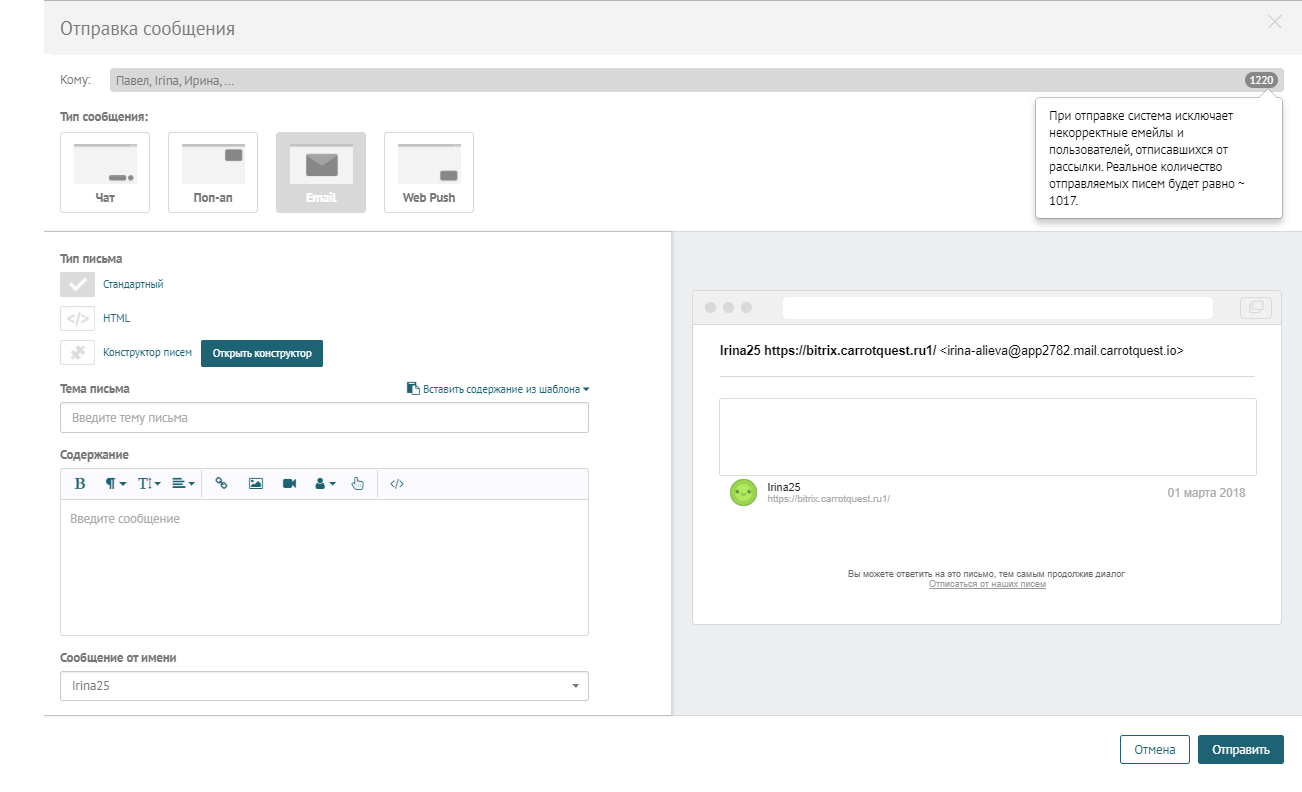Close the Отправка сообщения dialog
This screenshot has height=792, width=1302.
tap(1275, 22)
